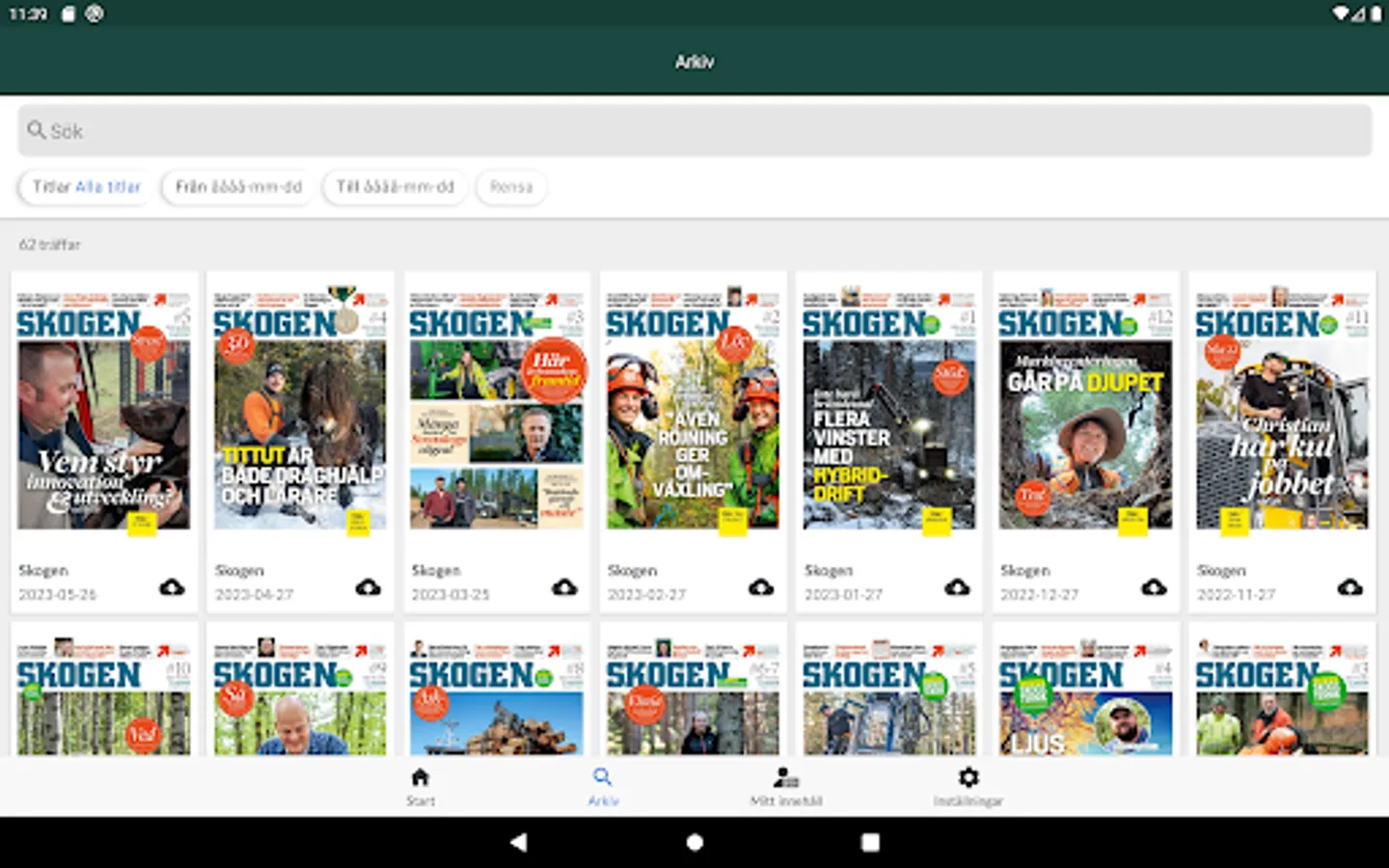Open the Christian har kul på jobbet cover
Viewport: 1389px width, 868px height.
[1282, 410]
